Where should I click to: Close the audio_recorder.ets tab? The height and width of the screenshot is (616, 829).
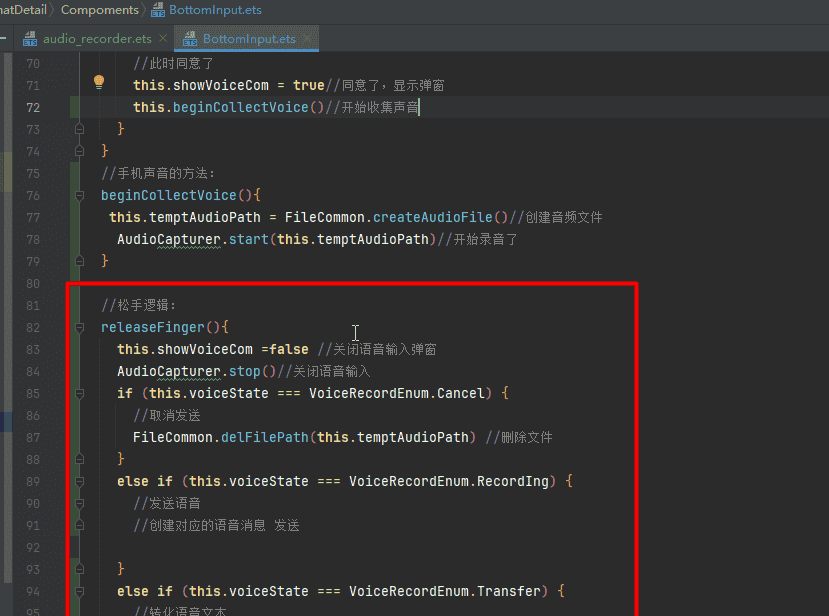click(x=163, y=39)
